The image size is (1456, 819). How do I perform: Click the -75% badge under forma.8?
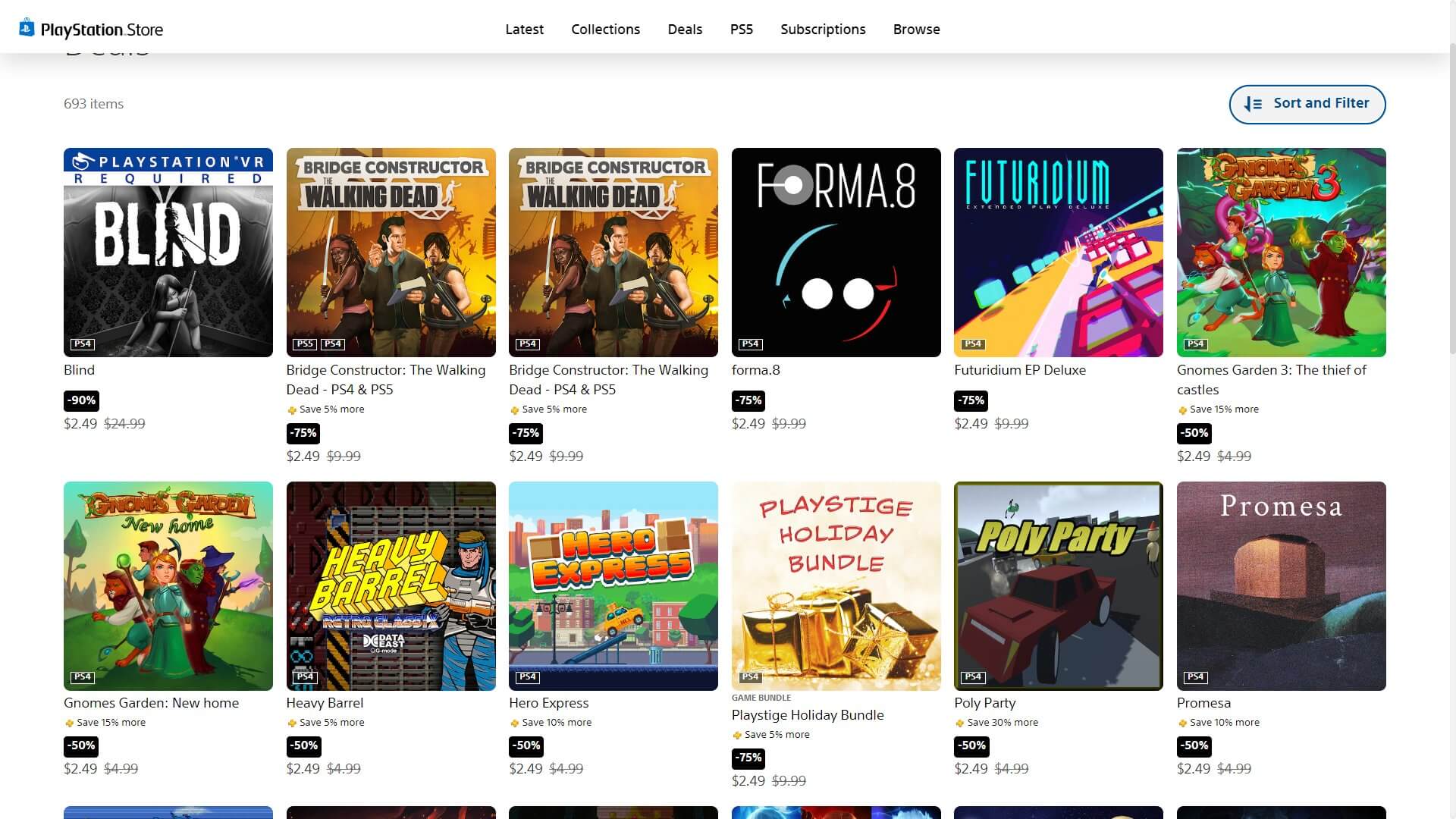point(748,400)
